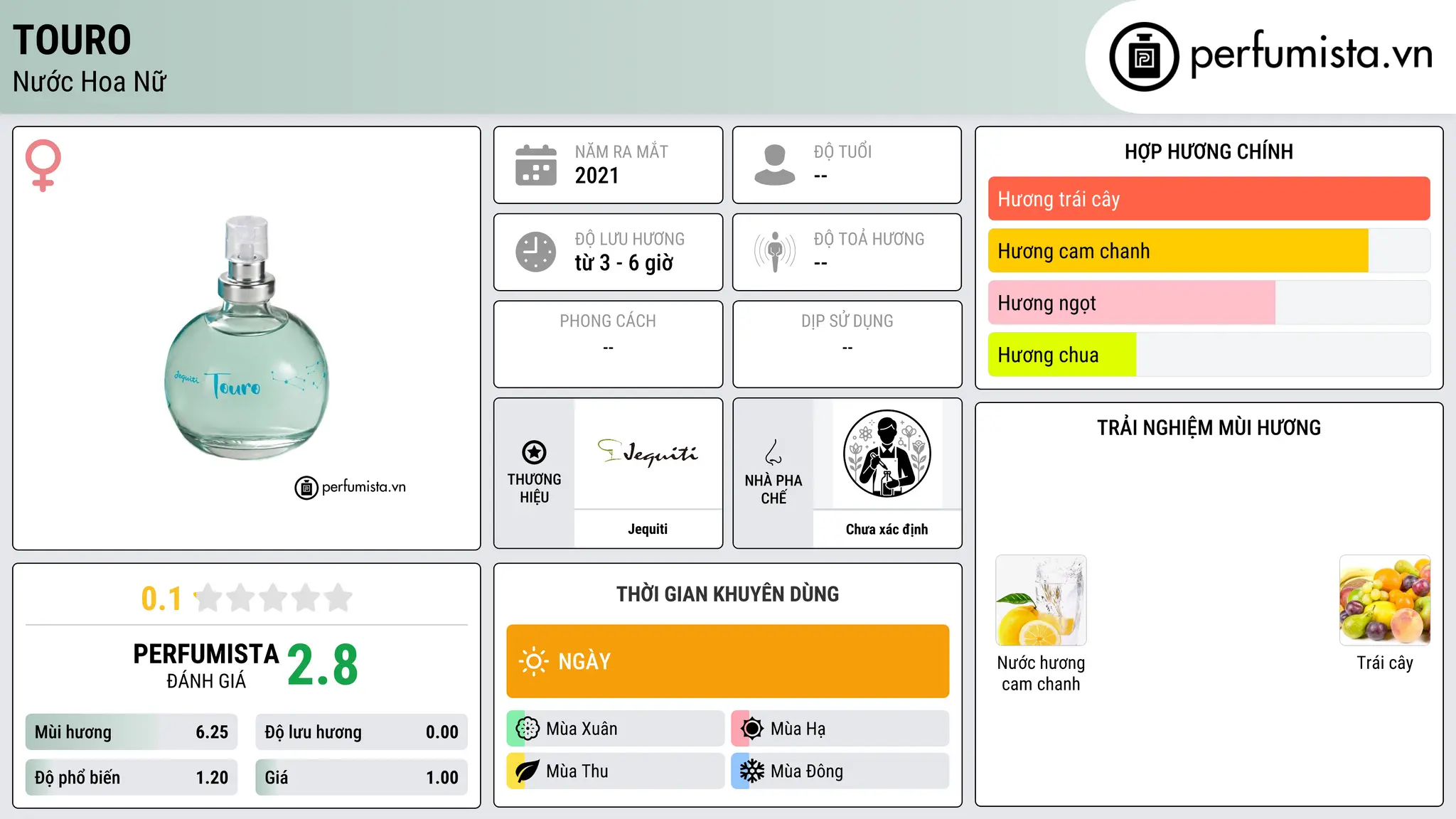Click the perfumer illustration for Chưa xác định
The height and width of the screenshot is (819, 1456).
pos(887,454)
